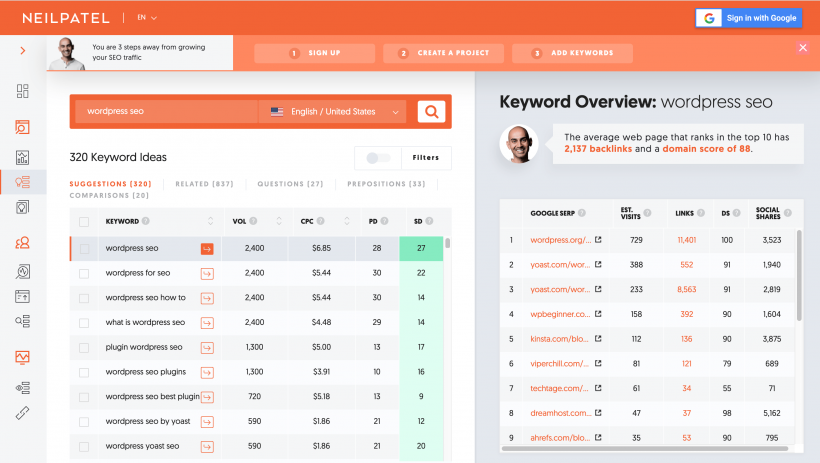This screenshot has width=820, height=463.
Task: Click the Social Shares help icon
Action: pos(788,213)
